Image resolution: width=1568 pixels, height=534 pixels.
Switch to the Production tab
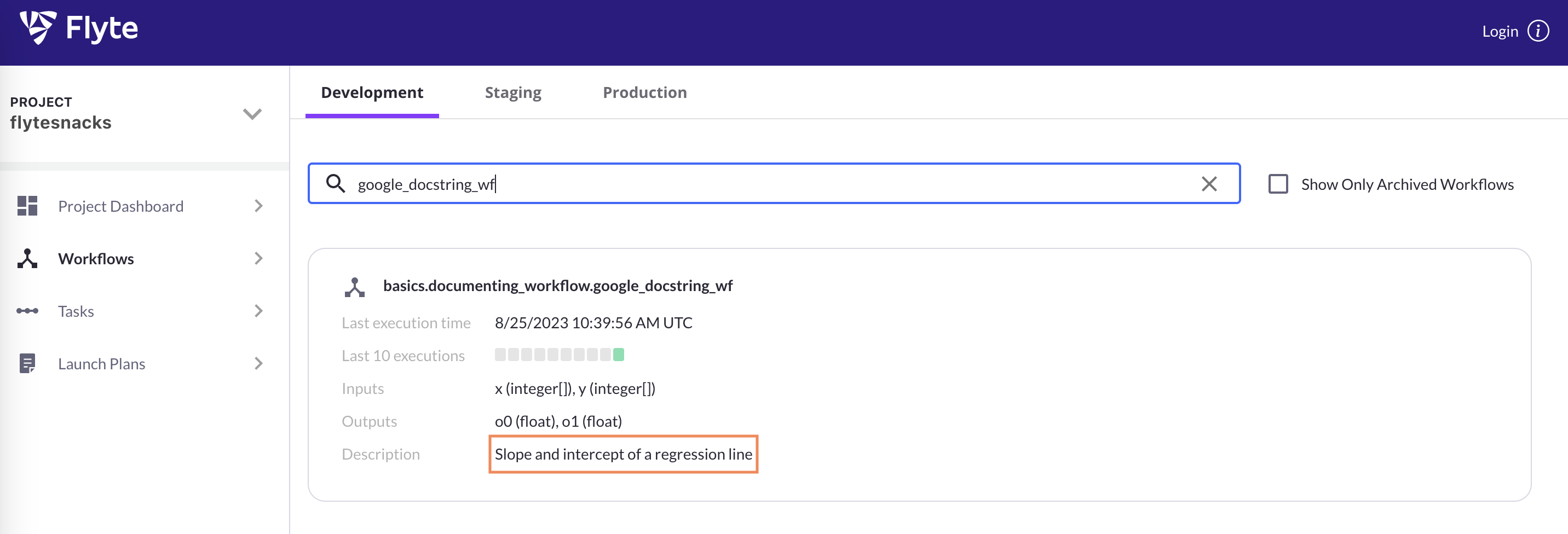tap(644, 92)
